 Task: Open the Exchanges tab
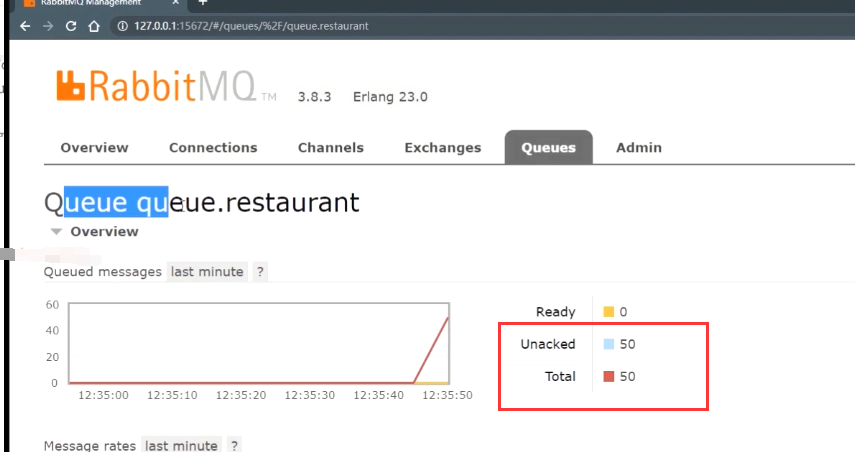click(443, 148)
